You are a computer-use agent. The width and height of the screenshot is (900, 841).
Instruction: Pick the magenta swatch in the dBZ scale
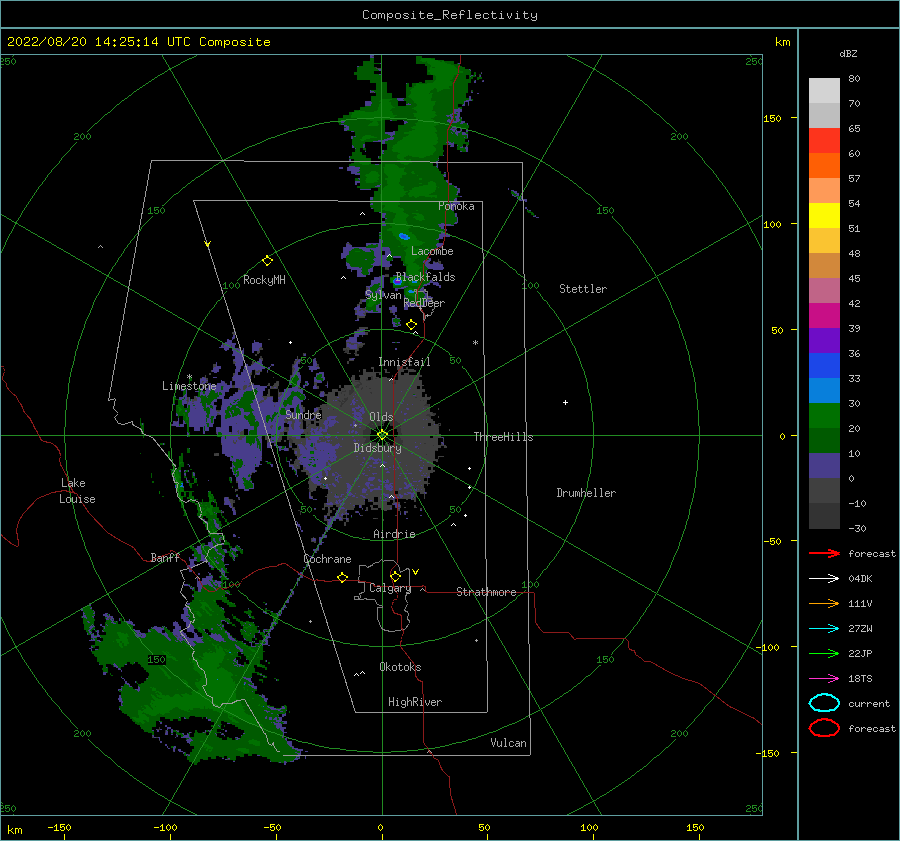pyautogui.click(x=824, y=315)
